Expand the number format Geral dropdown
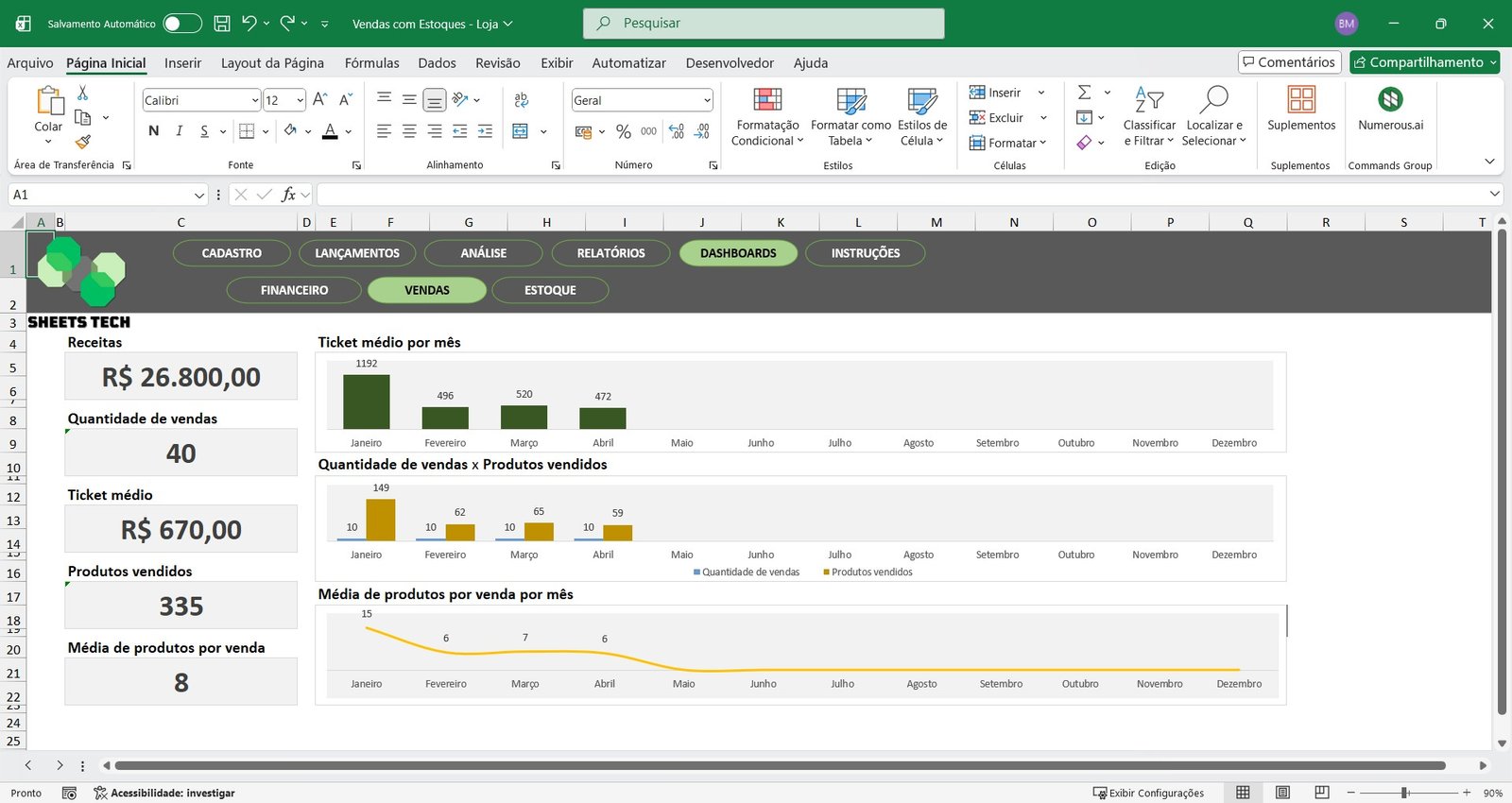Viewport: 1512px width, 803px height. click(707, 100)
